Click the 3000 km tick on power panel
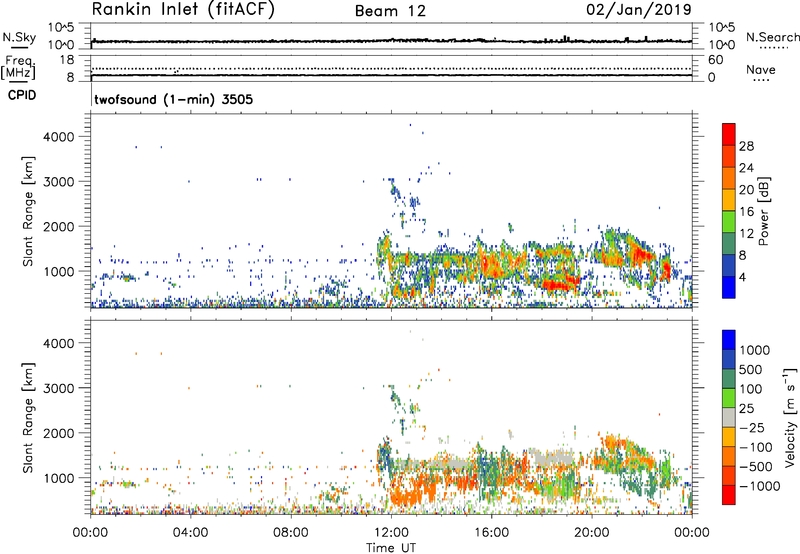The height and width of the screenshot is (554, 800). coord(59,182)
